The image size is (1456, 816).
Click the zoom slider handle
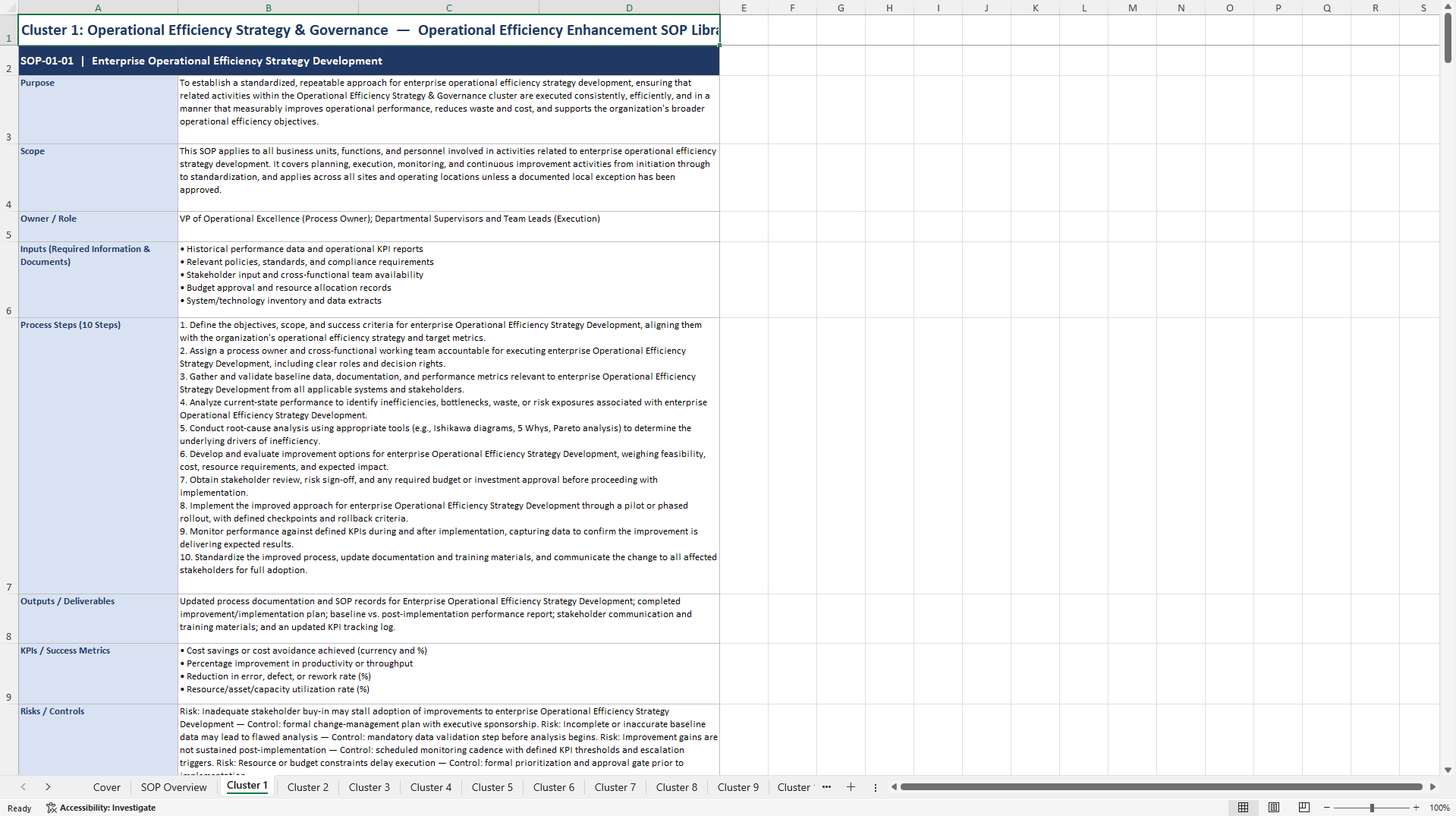pos(1372,808)
